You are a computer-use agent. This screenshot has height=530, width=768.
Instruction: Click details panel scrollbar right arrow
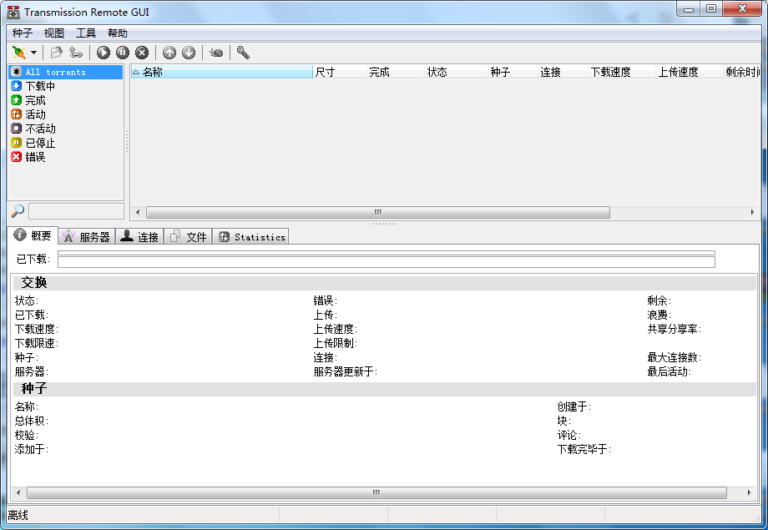pyautogui.click(x=749, y=492)
